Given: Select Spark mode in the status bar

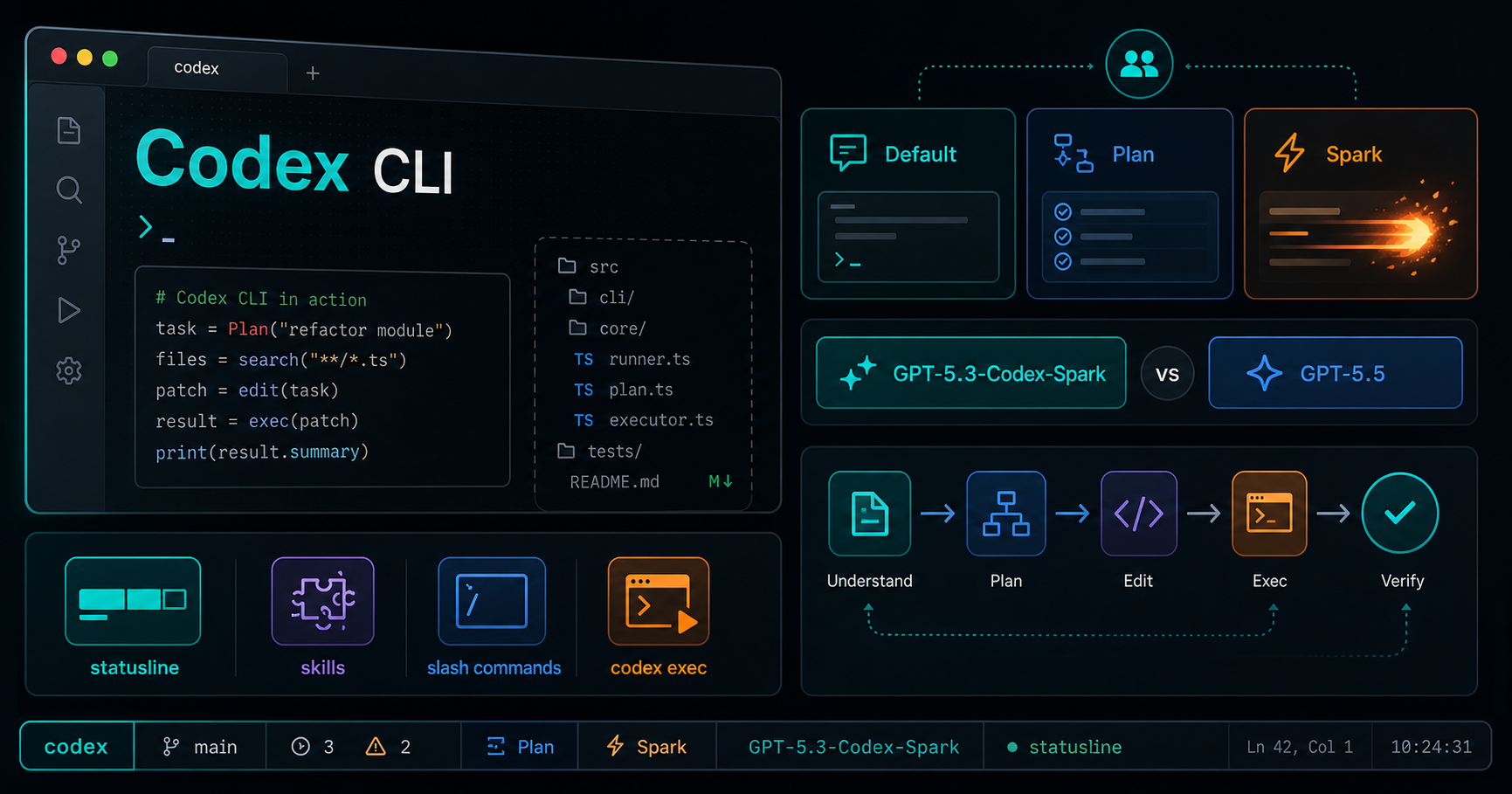Looking at the screenshot, I should tap(646, 747).
